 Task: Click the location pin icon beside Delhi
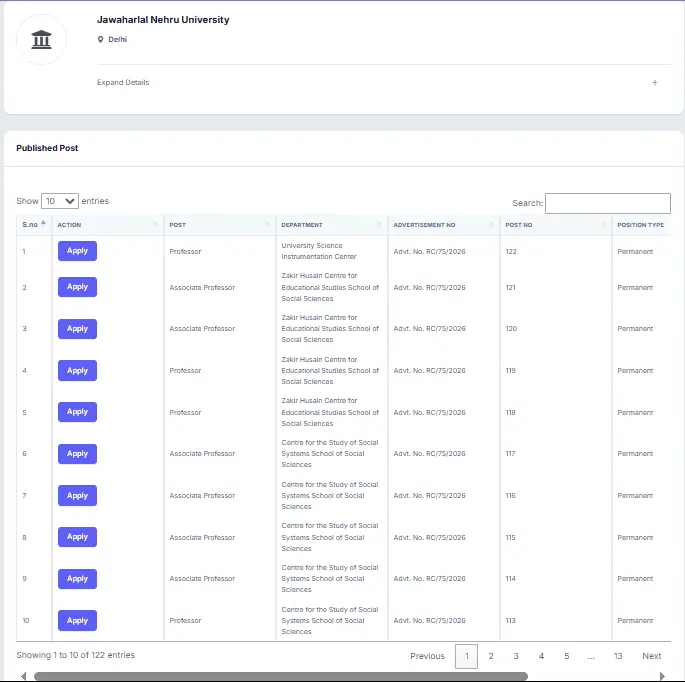pos(100,39)
